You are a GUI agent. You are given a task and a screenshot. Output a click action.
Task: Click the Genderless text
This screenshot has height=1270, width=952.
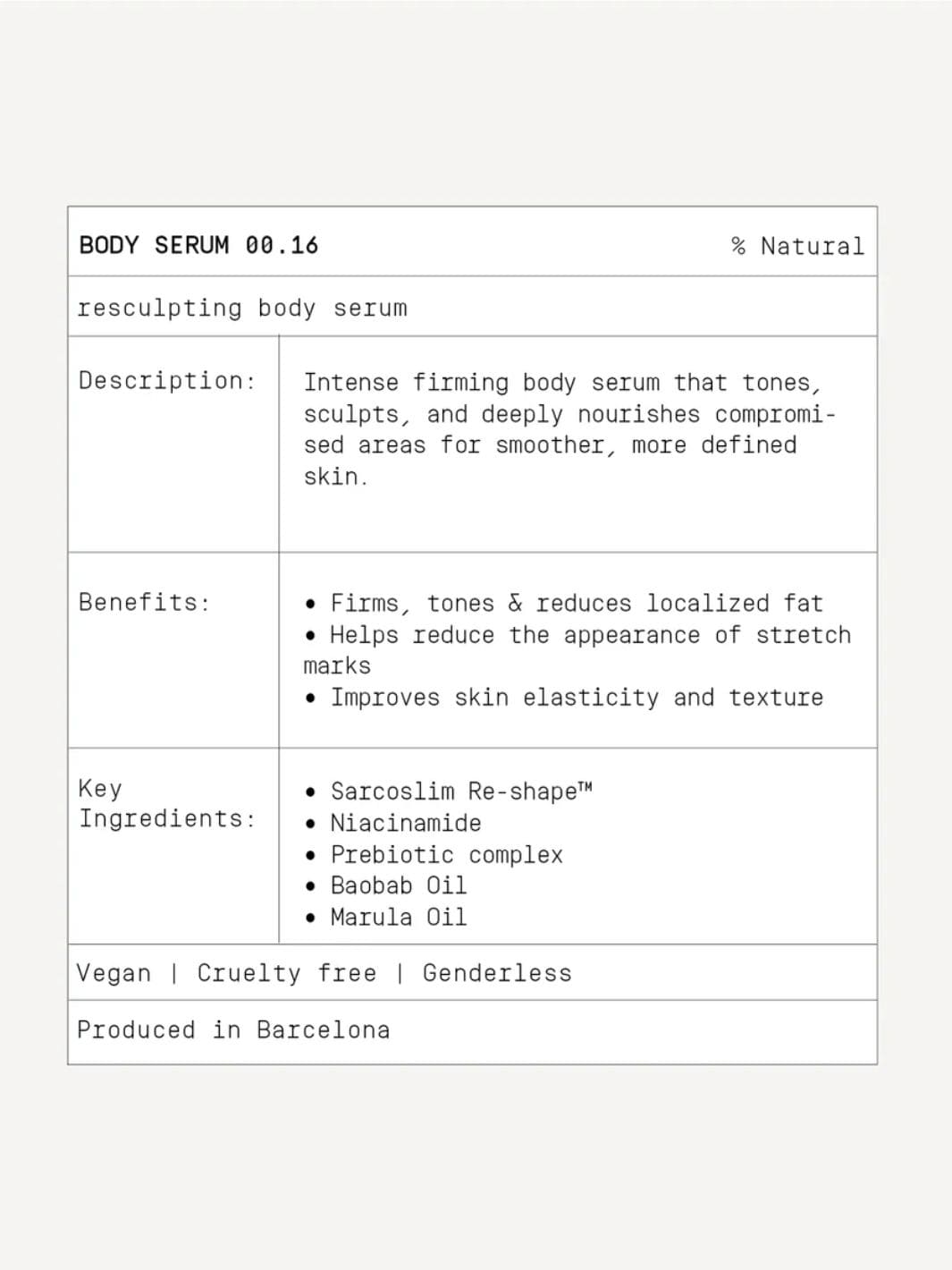coord(497,973)
